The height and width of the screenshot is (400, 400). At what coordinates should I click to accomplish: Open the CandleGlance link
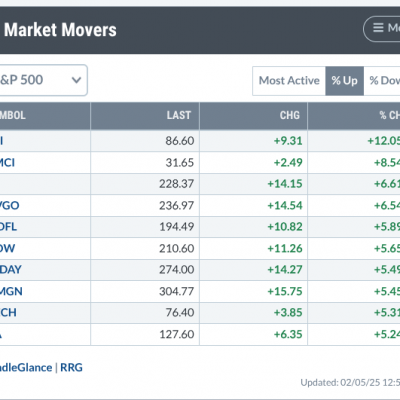(x=26, y=367)
